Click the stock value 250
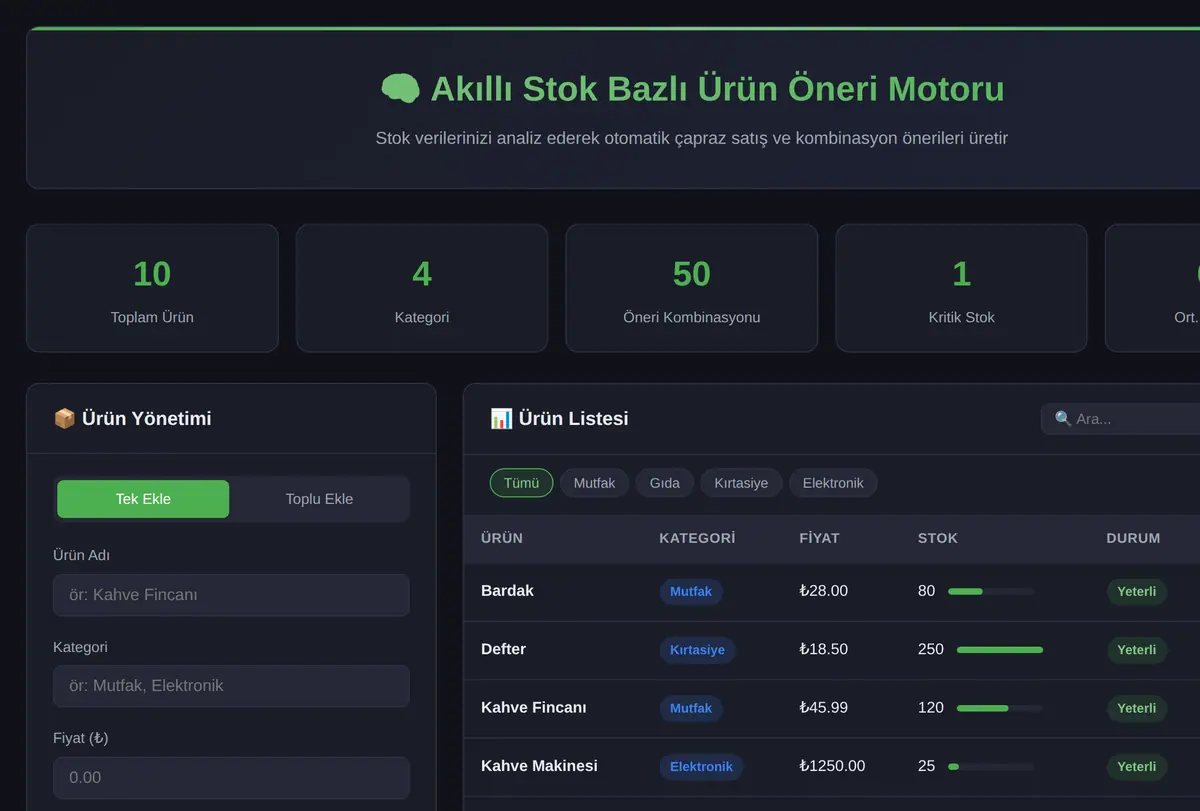This screenshot has width=1200, height=811. 931,649
